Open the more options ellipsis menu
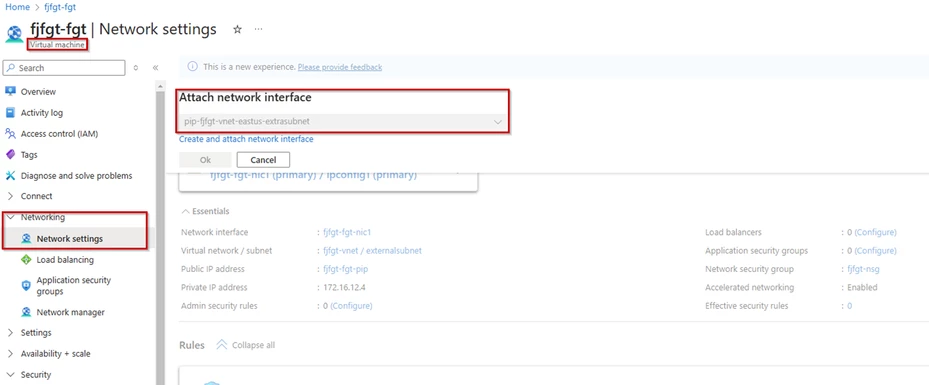The image size is (929, 385). [258, 29]
